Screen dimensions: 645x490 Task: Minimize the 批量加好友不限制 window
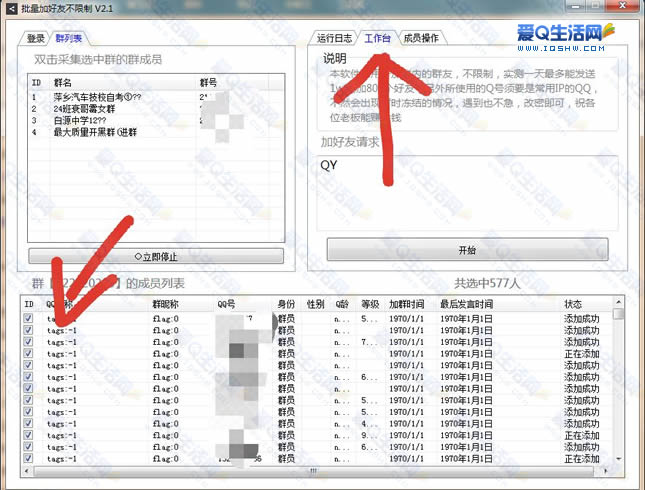(575, 6)
